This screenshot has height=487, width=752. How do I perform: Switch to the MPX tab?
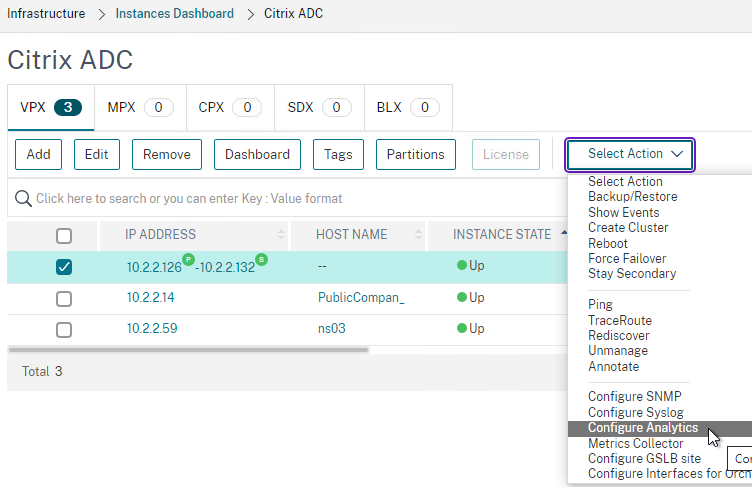[141, 107]
